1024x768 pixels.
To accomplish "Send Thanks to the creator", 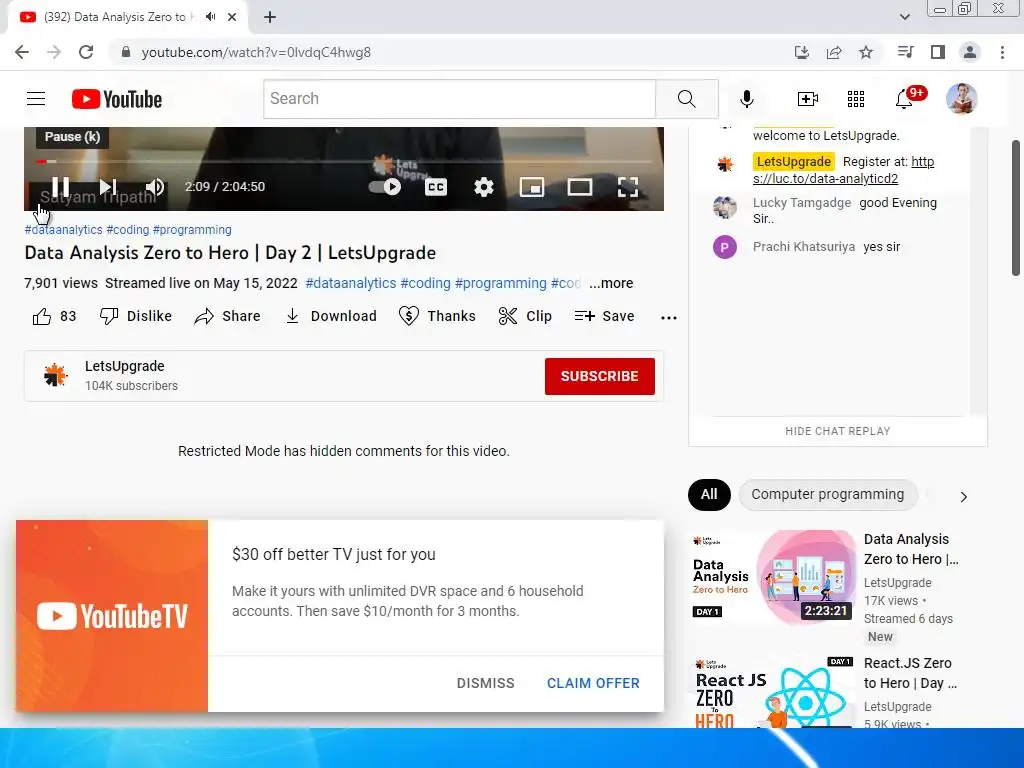I will pyautogui.click(x=437, y=316).
